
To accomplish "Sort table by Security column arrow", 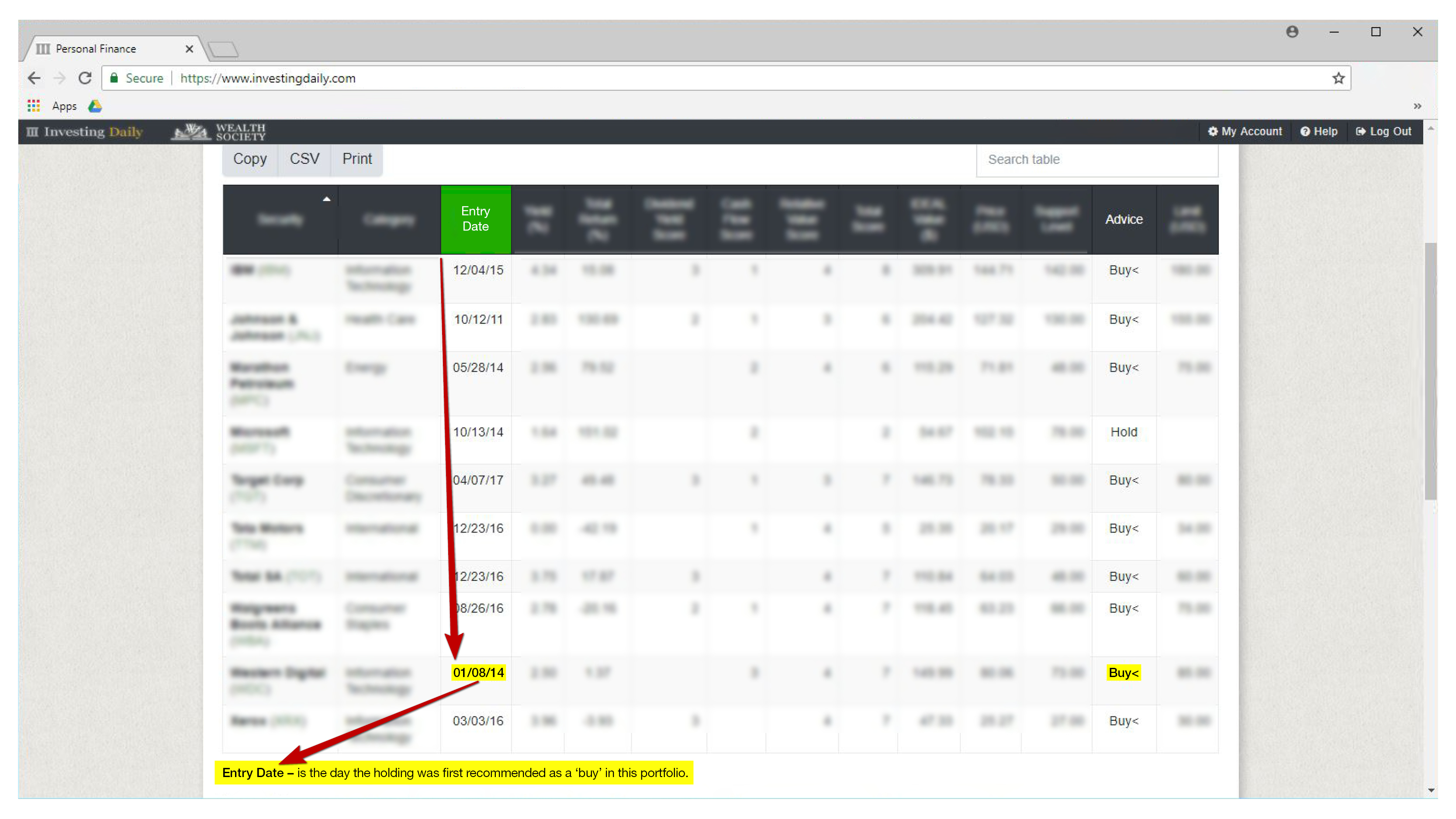I will tap(326, 199).
